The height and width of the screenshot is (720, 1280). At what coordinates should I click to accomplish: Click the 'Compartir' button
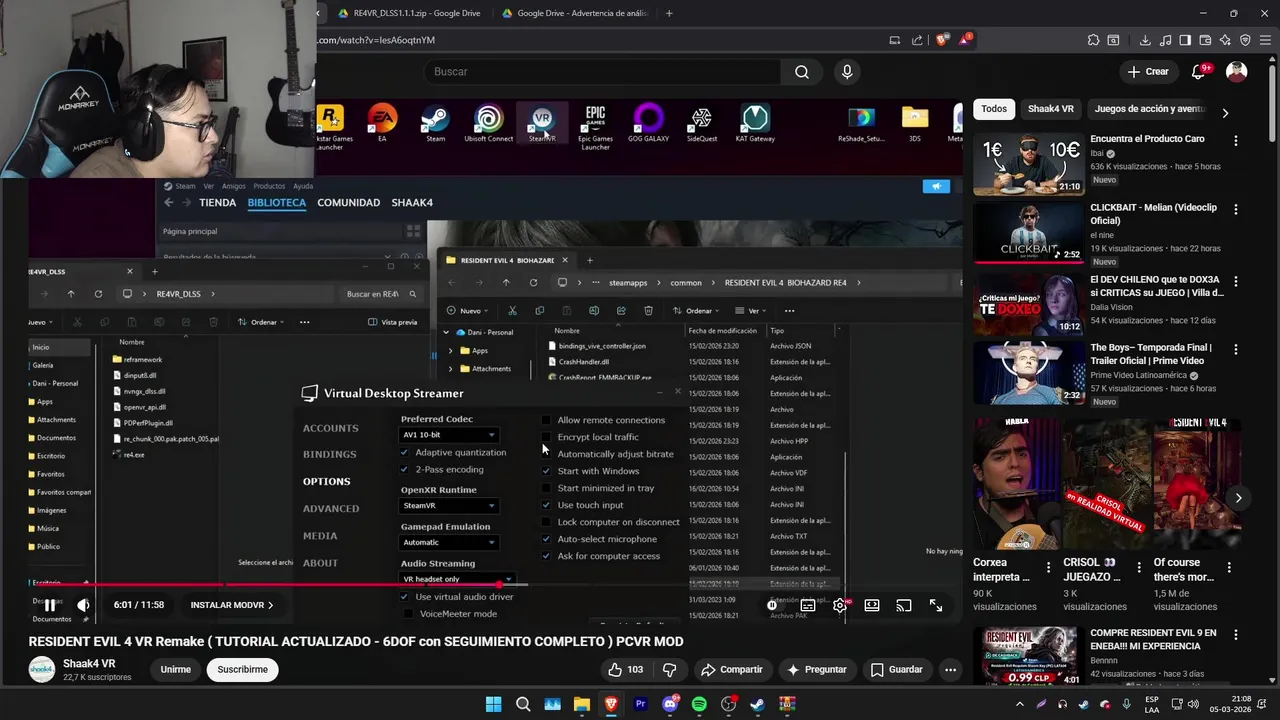[x=732, y=670]
